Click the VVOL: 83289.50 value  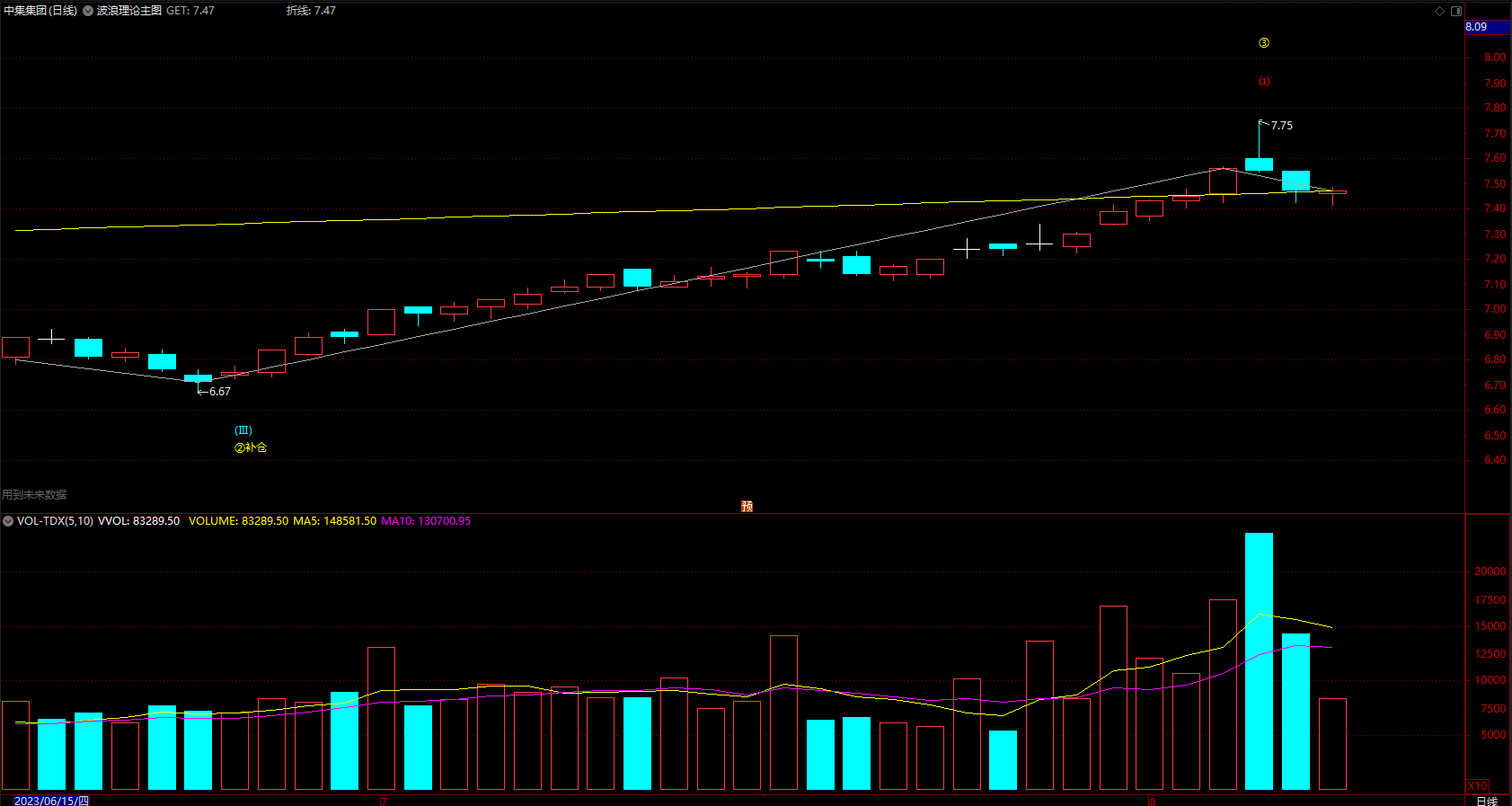click(138, 521)
